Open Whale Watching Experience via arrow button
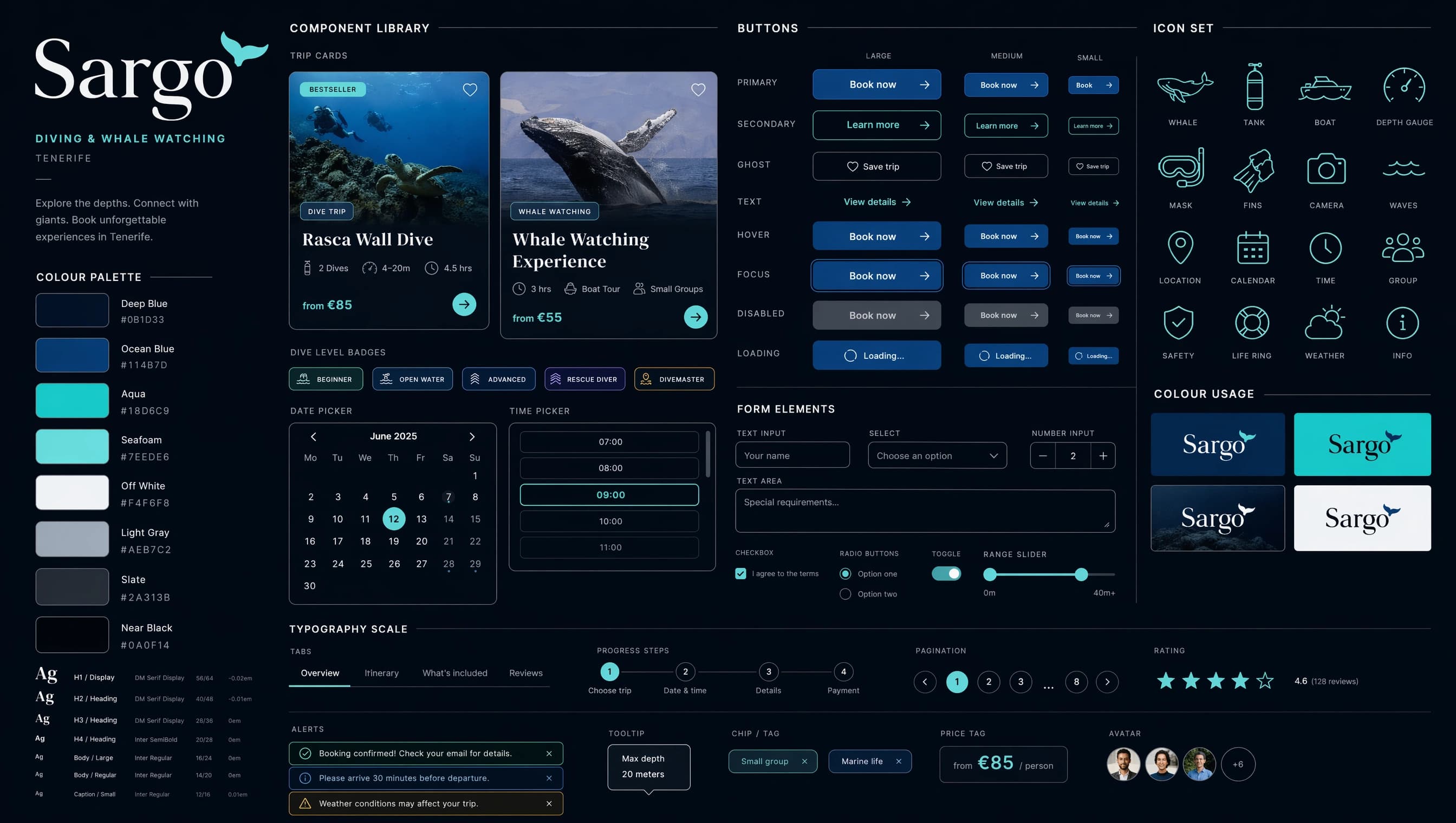 (695, 317)
